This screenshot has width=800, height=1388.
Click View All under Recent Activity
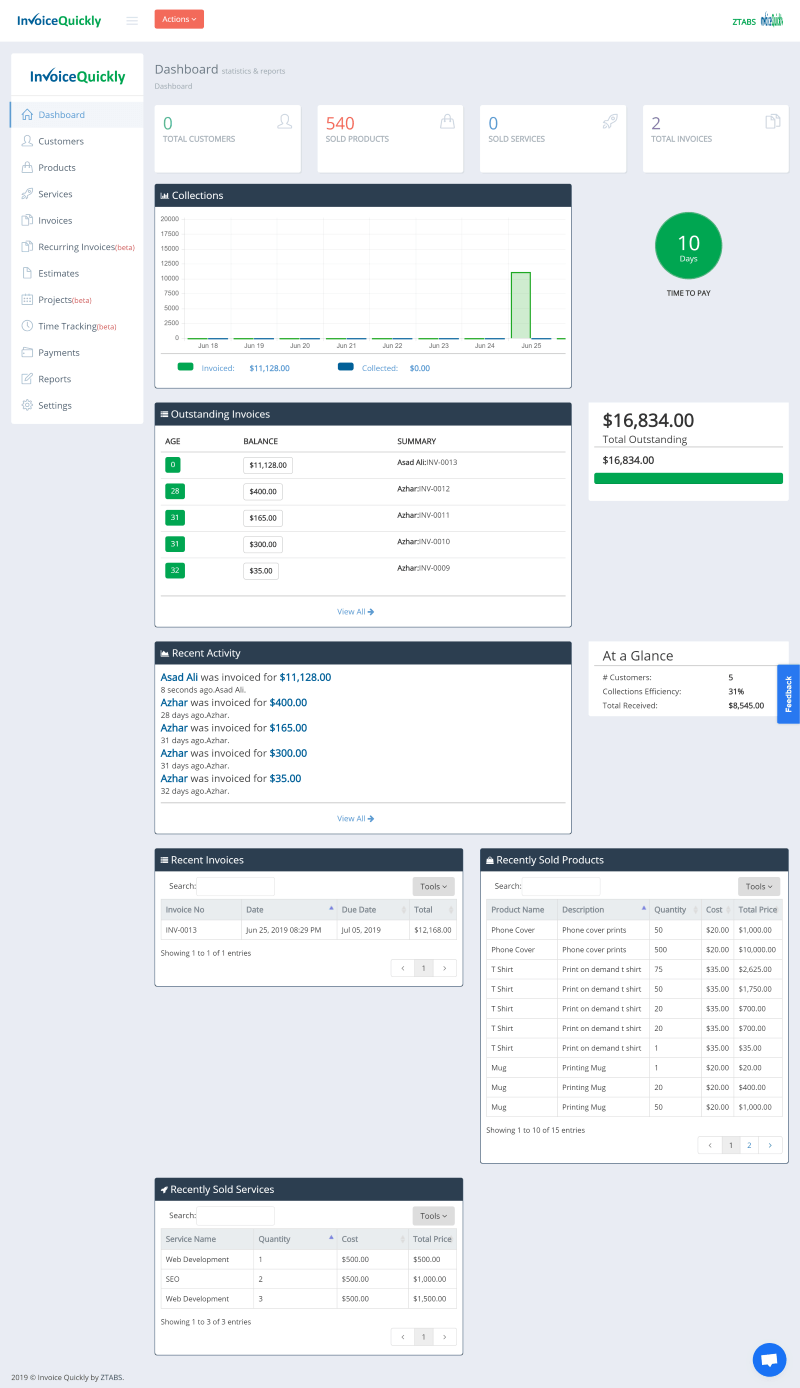[355, 818]
